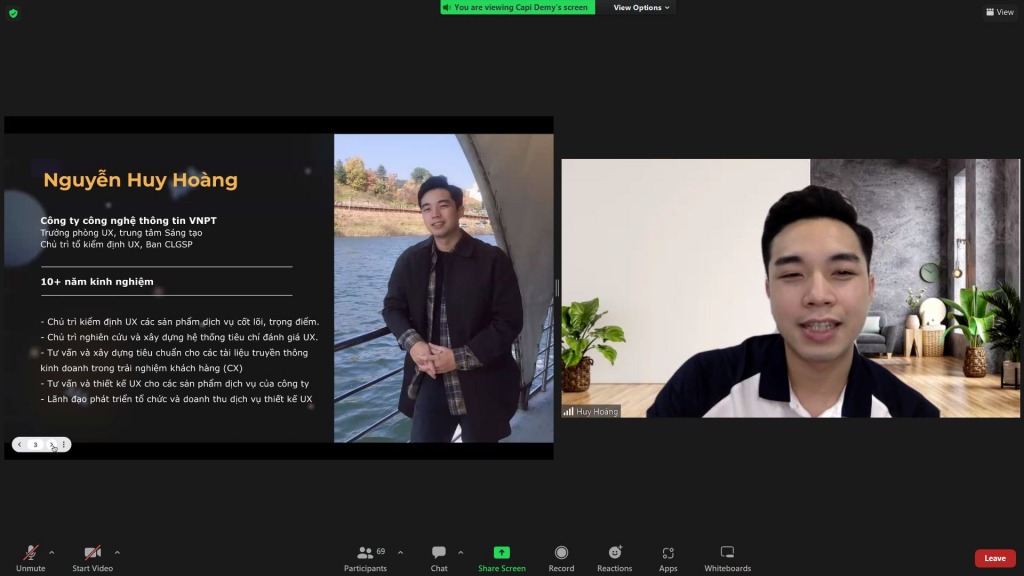Click 'Chủ trì tổ kiểm định UX, Ban CLGSP' line
The image size is (1024, 576).
(116, 244)
